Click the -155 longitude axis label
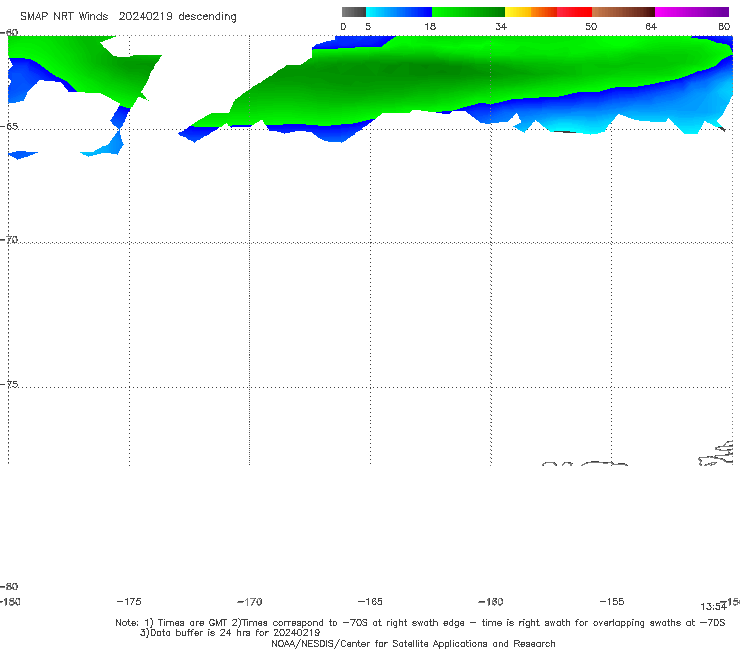The width and height of the screenshot is (740, 650). (x=612, y=602)
